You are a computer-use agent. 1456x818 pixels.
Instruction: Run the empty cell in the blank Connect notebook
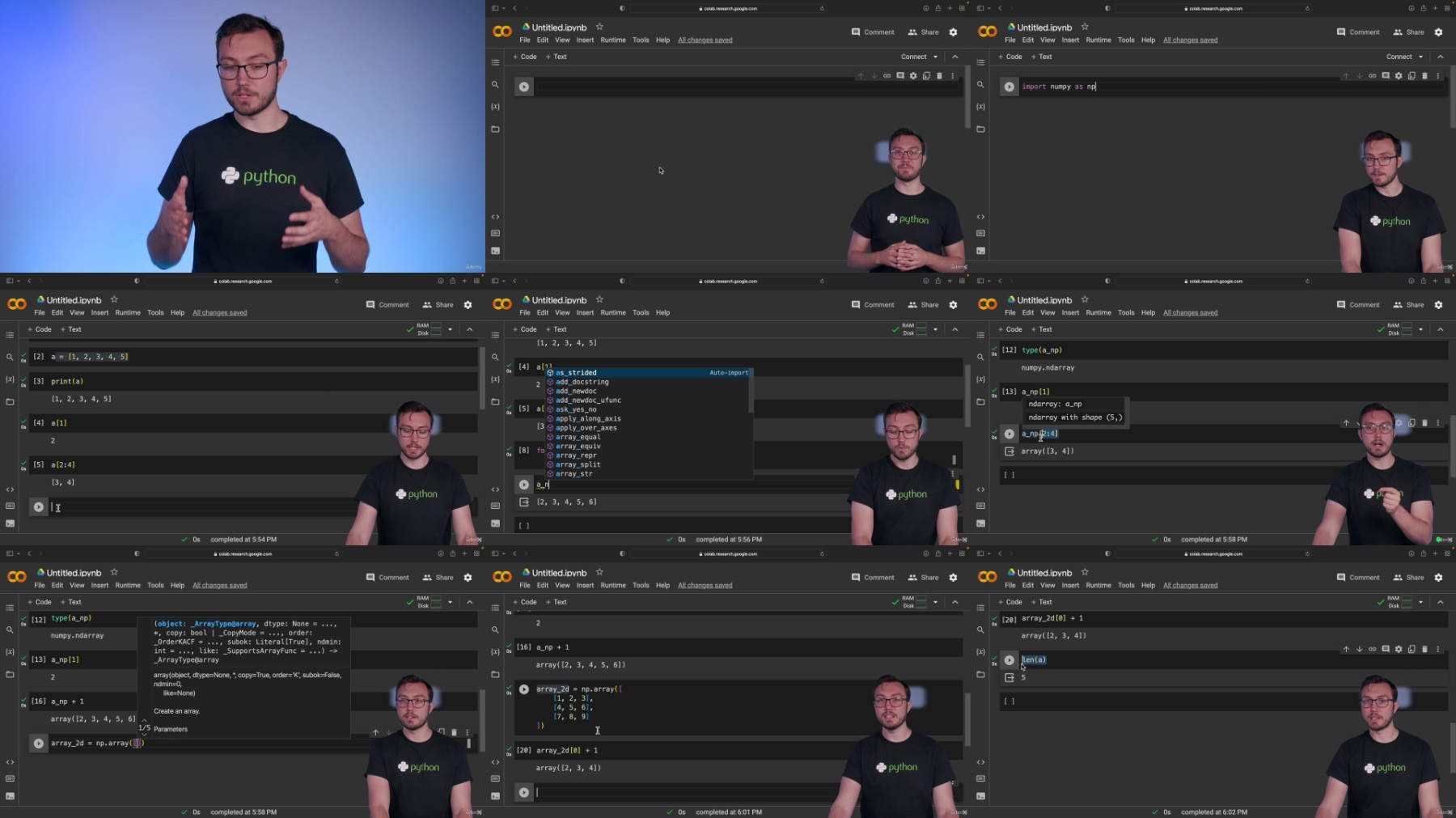pos(524,87)
